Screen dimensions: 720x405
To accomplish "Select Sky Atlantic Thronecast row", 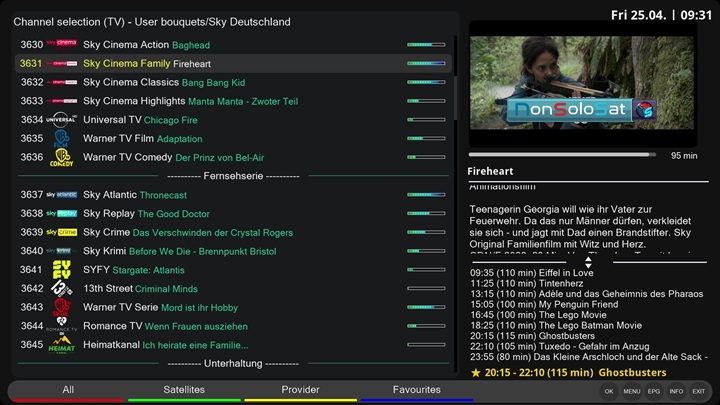I will coord(233,195).
